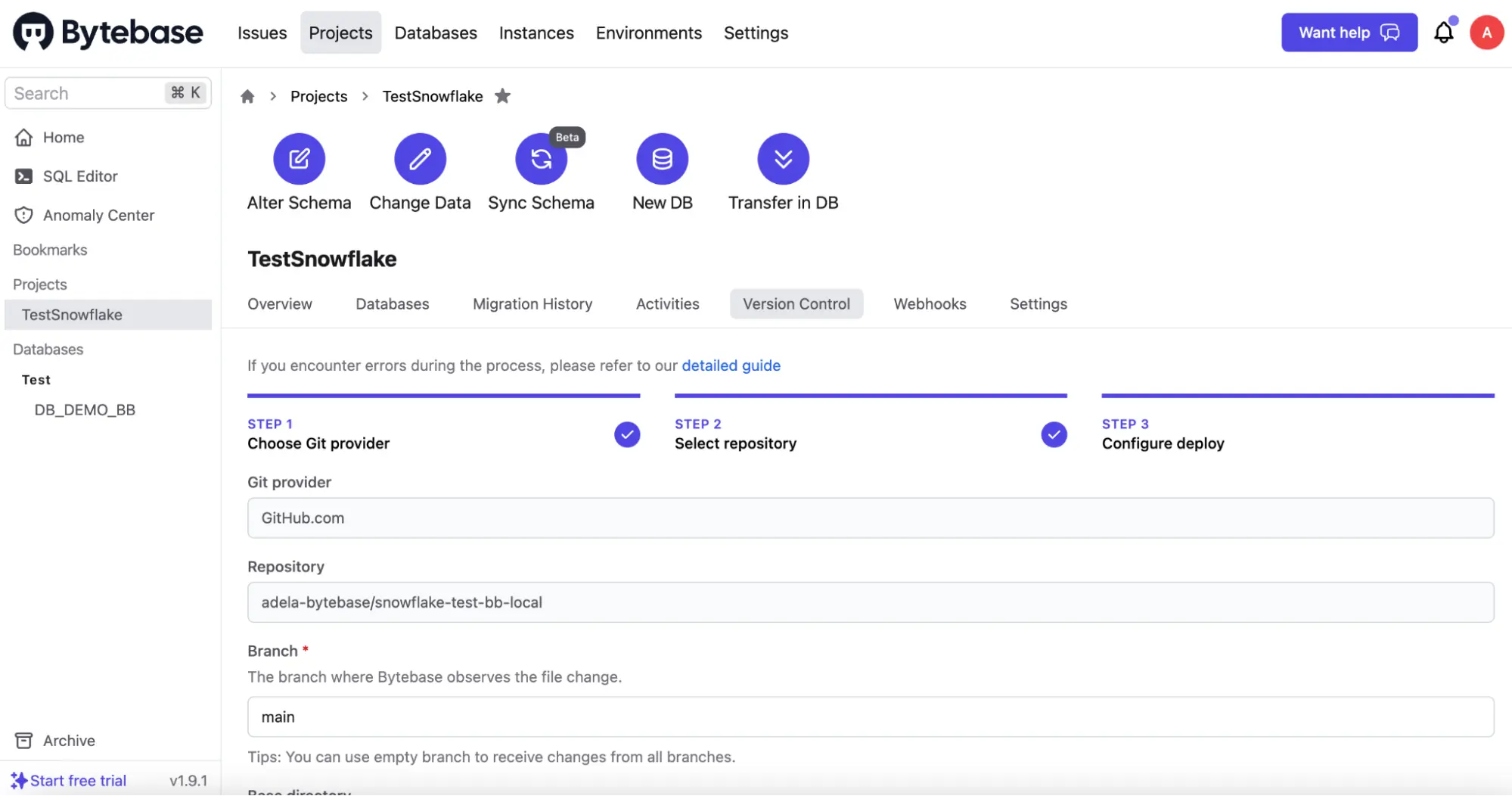Click the SQL Editor terminal icon
The image size is (1512, 796).
[24, 176]
